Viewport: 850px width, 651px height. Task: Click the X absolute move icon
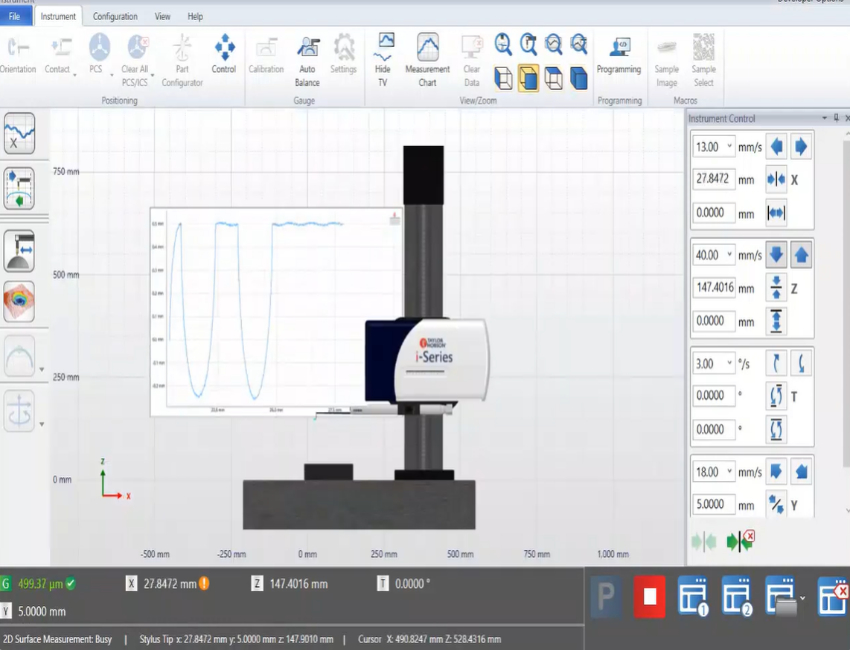click(x=776, y=179)
